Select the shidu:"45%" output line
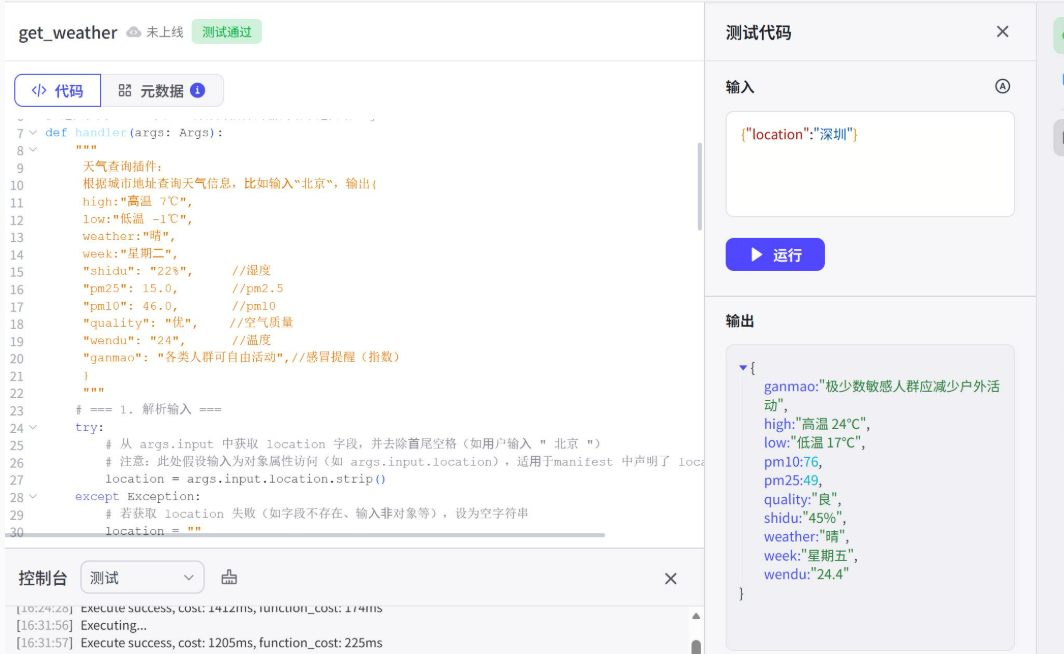Screen dimensions: 1064x654 (805, 518)
